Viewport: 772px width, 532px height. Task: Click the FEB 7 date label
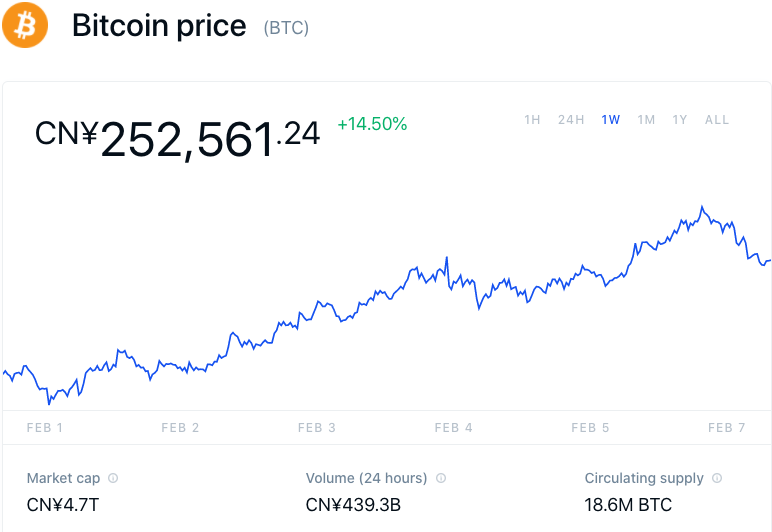pyautogui.click(x=727, y=428)
